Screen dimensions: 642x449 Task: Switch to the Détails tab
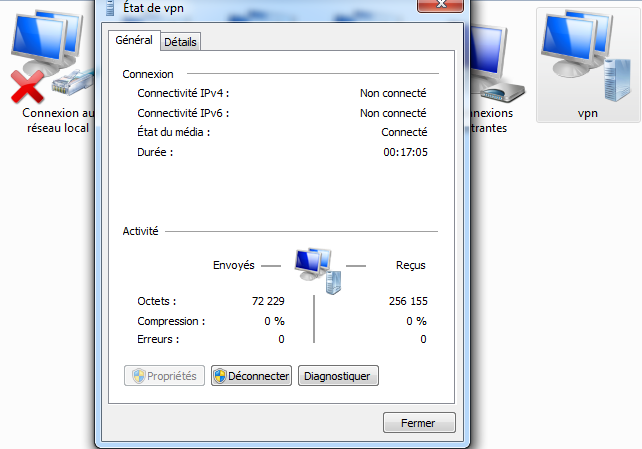point(180,42)
